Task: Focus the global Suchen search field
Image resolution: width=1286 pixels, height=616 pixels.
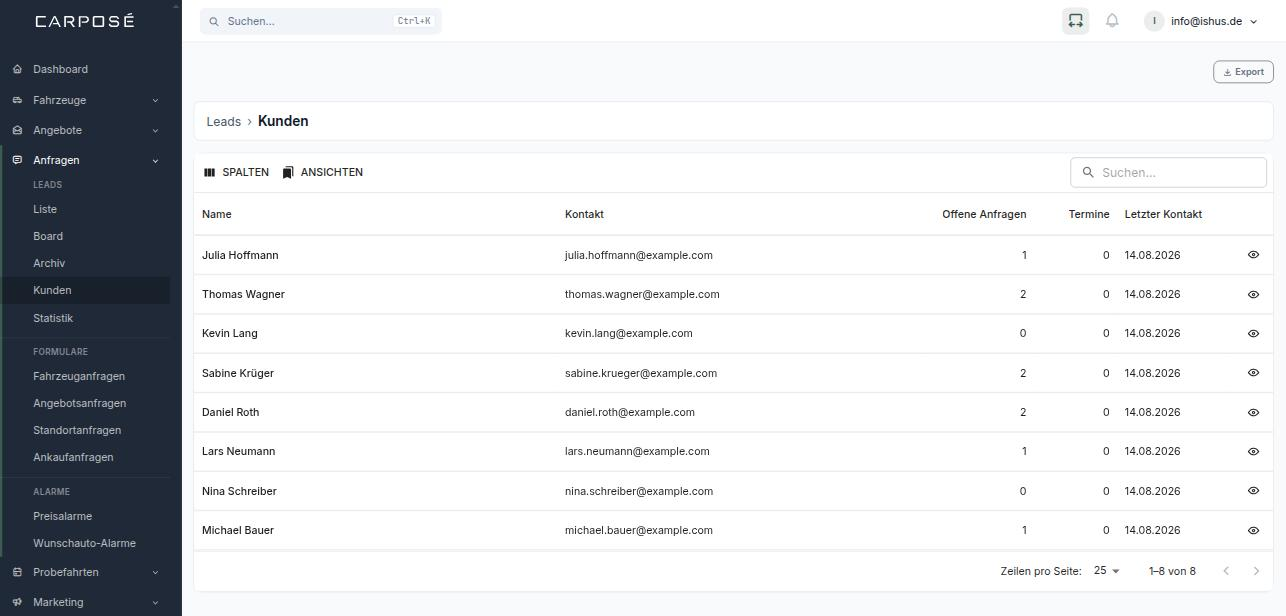Action: tap(321, 21)
